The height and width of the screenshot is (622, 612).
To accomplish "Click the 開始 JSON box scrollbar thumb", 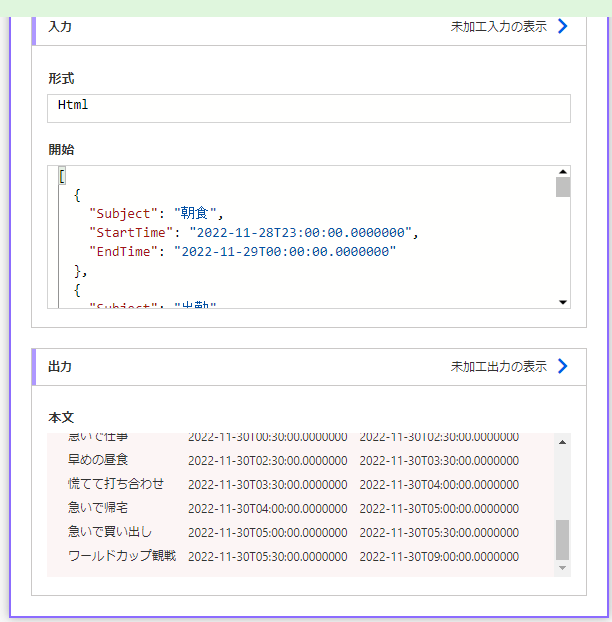I will (x=563, y=187).
